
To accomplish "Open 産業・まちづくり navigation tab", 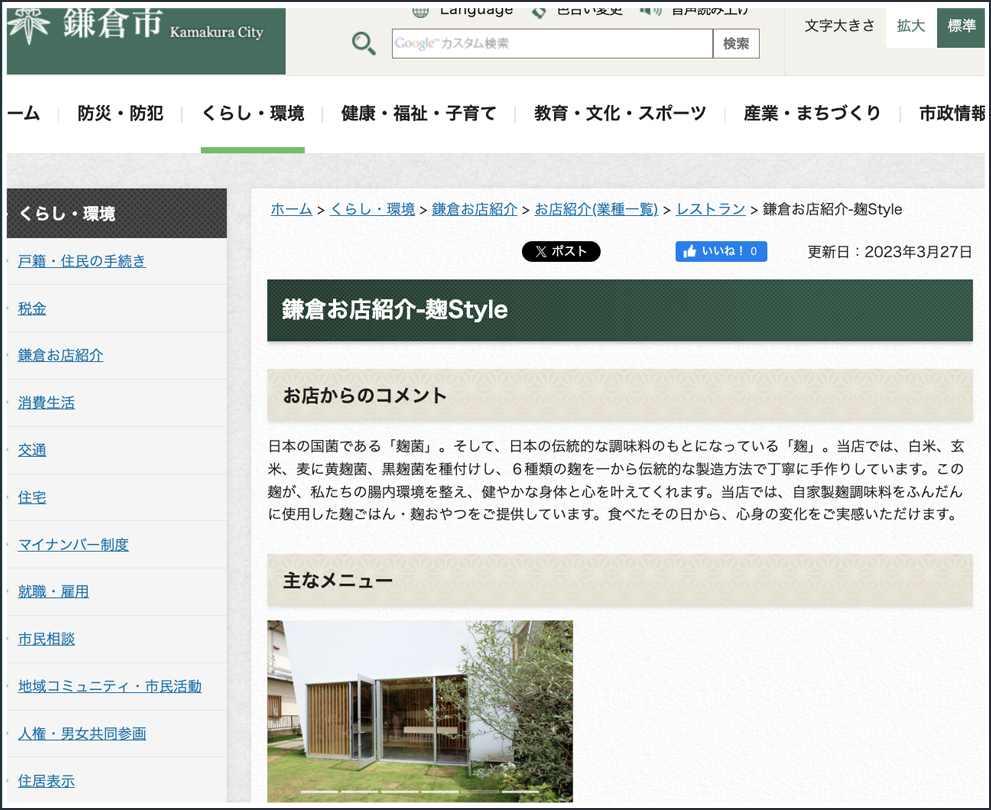I will coord(812,113).
